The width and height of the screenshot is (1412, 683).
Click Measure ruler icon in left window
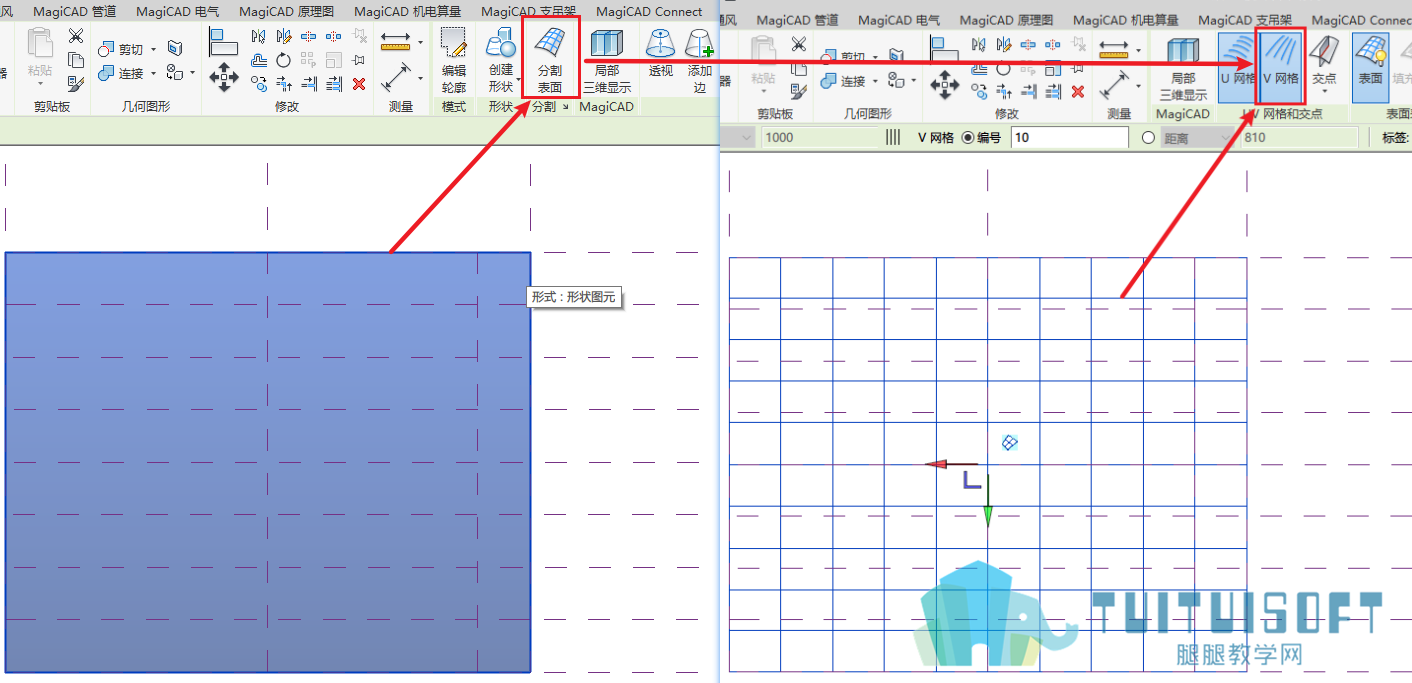[x=396, y=41]
